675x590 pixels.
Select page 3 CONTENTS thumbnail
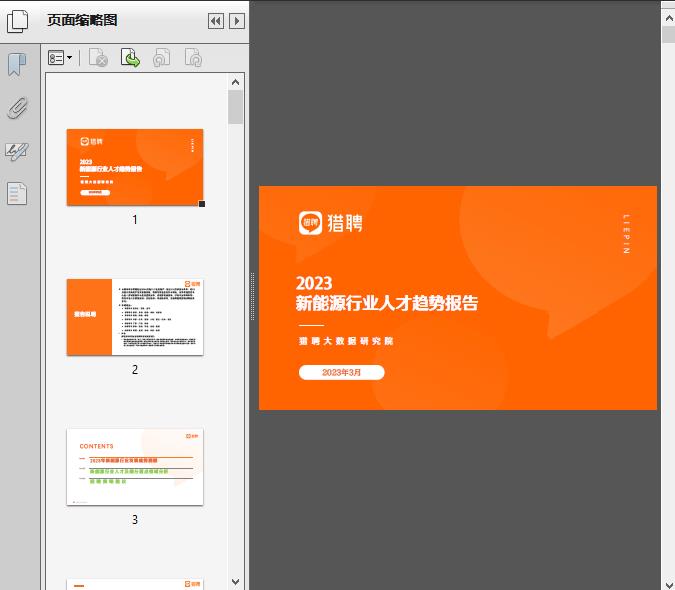click(x=135, y=467)
